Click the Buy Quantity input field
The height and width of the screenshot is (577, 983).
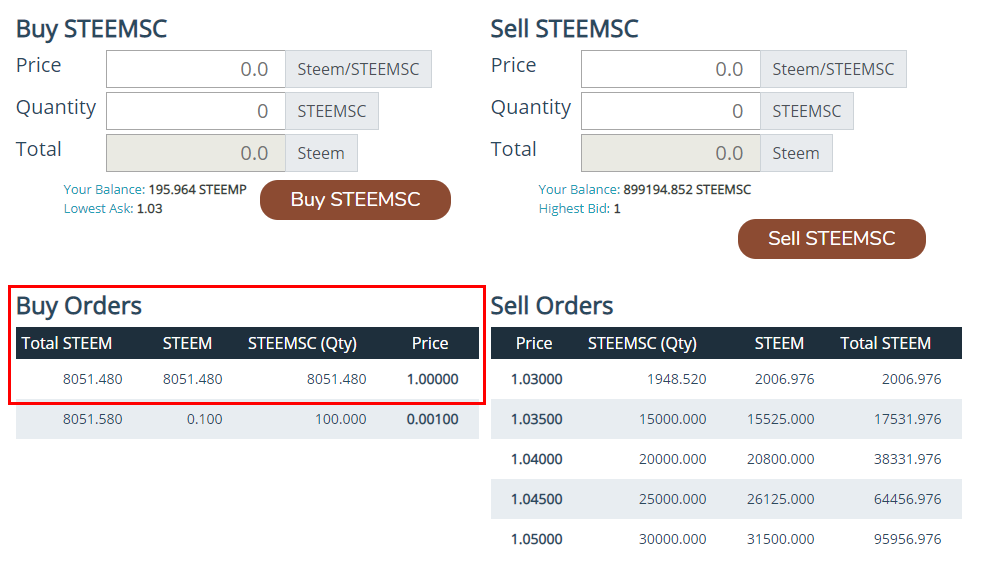196,111
